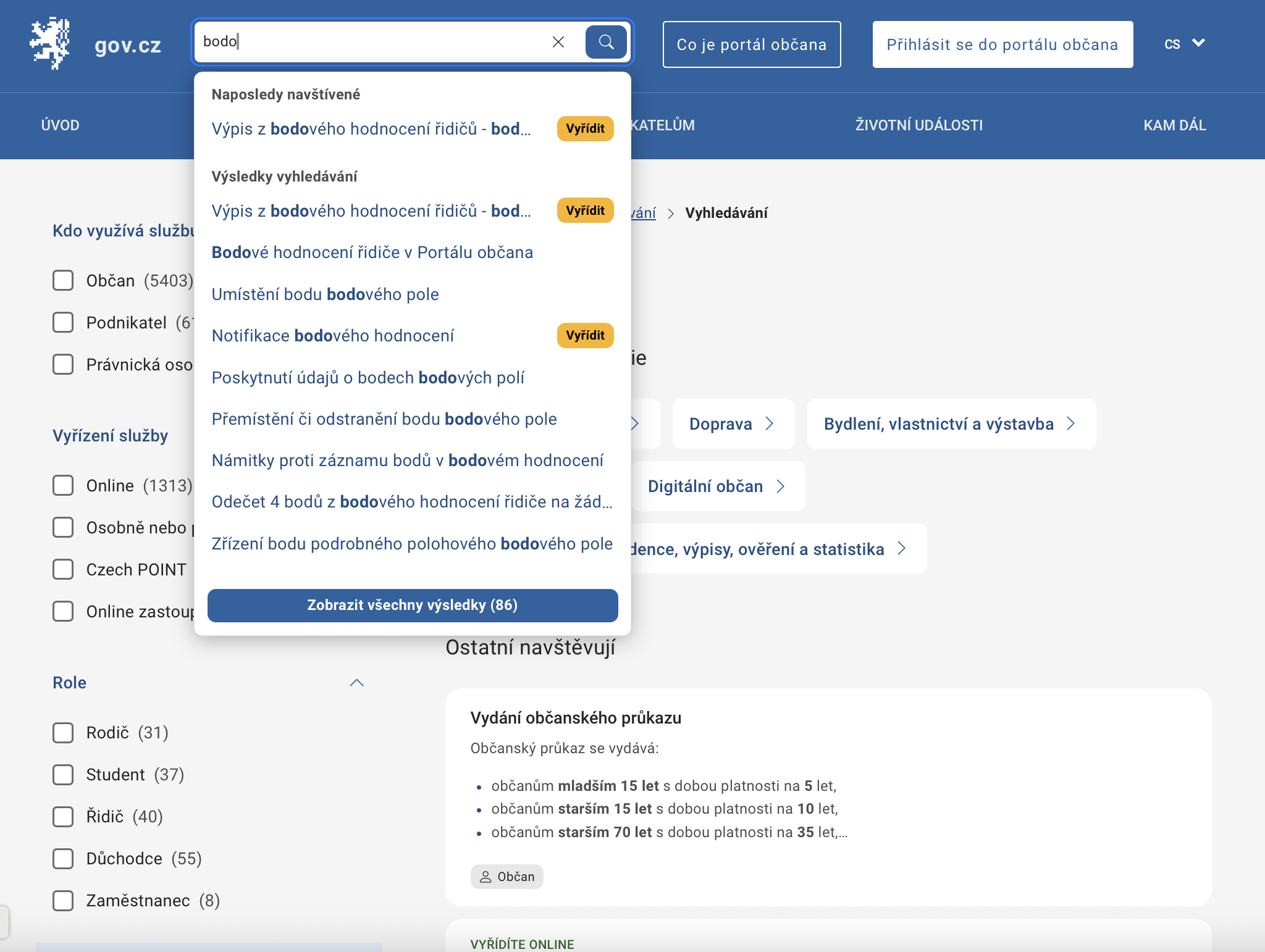Click gov.cz site title
The width and height of the screenshot is (1265, 952).
(x=128, y=45)
